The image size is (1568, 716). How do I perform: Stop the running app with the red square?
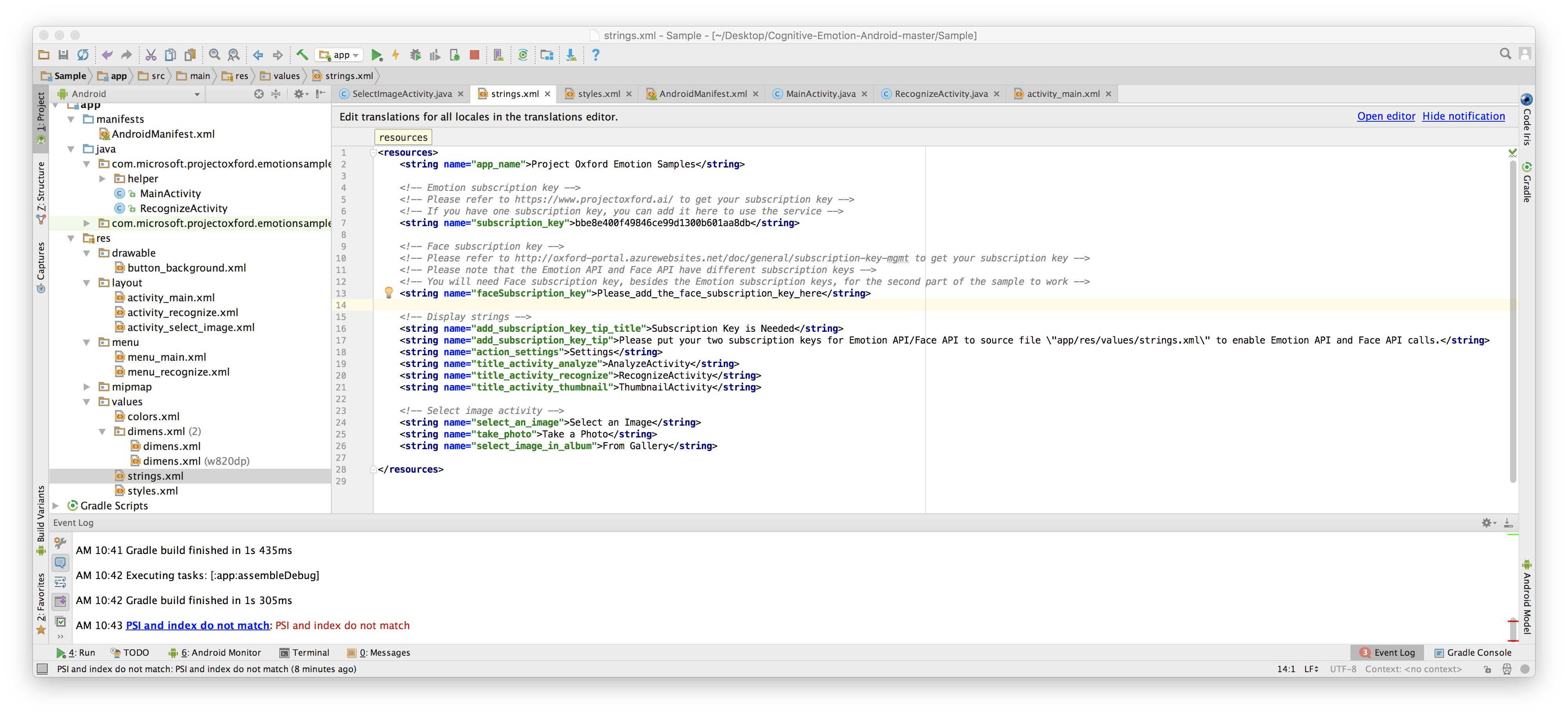pyautogui.click(x=474, y=55)
